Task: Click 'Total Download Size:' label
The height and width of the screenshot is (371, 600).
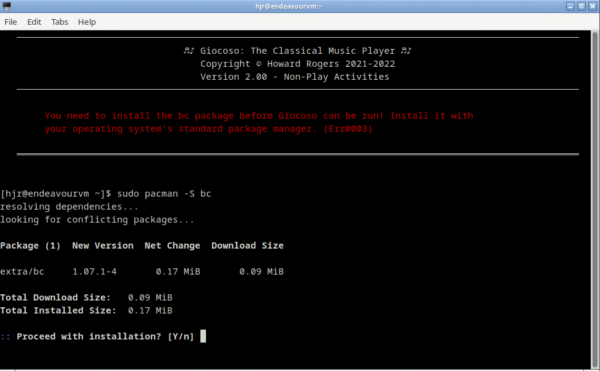Action: pyautogui.click(x=55, y=298)
